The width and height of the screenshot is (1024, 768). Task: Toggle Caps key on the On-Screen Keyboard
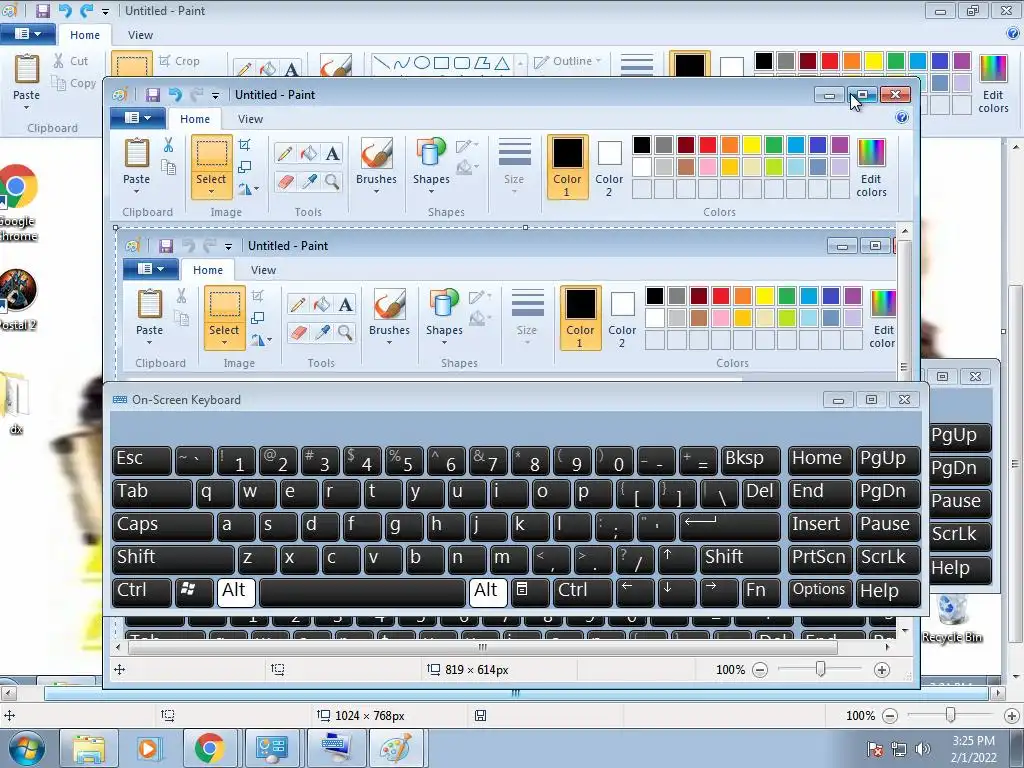point(162,525)
